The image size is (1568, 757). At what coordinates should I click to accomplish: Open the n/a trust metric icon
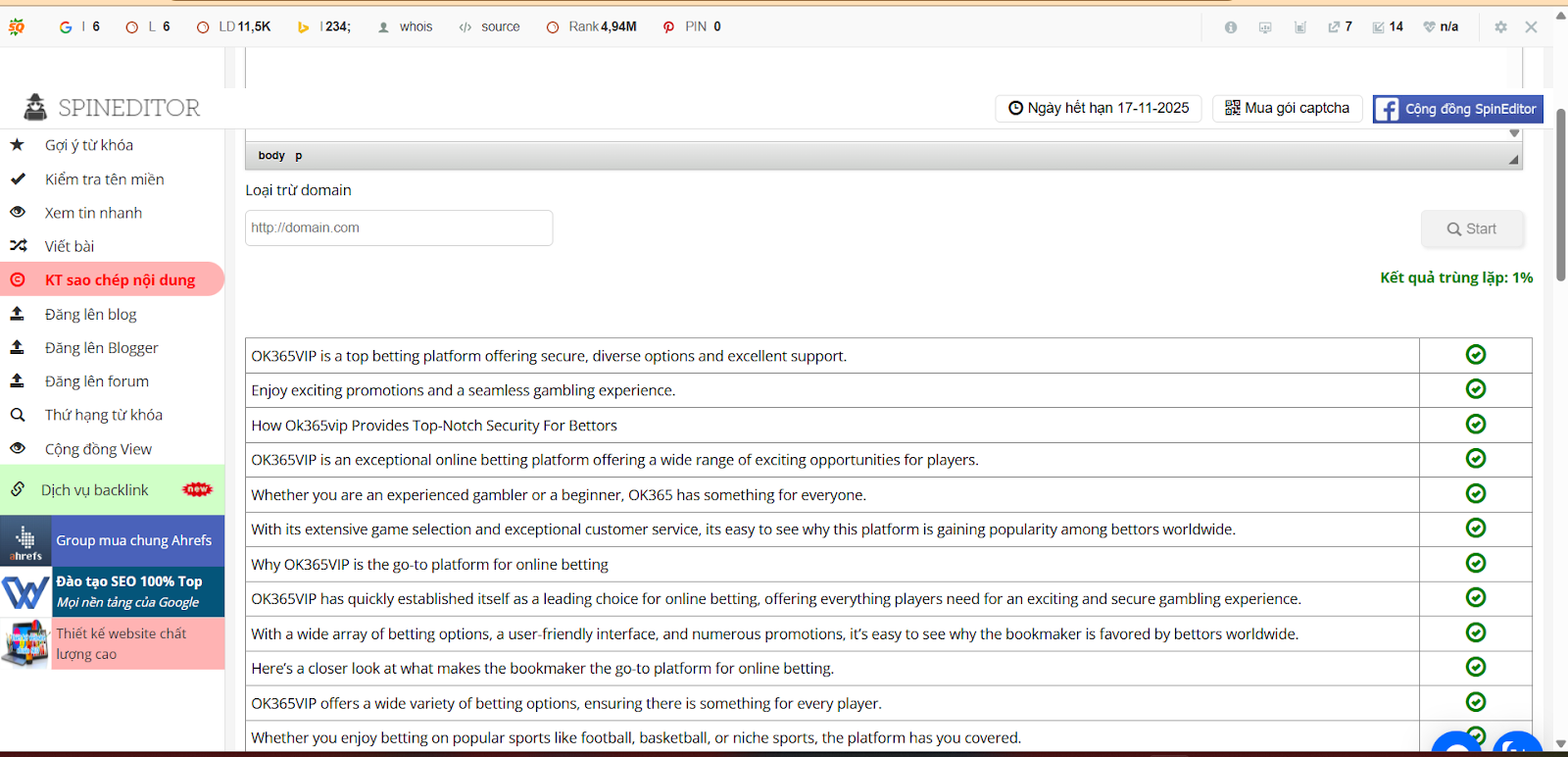[x=1441, y=26]
